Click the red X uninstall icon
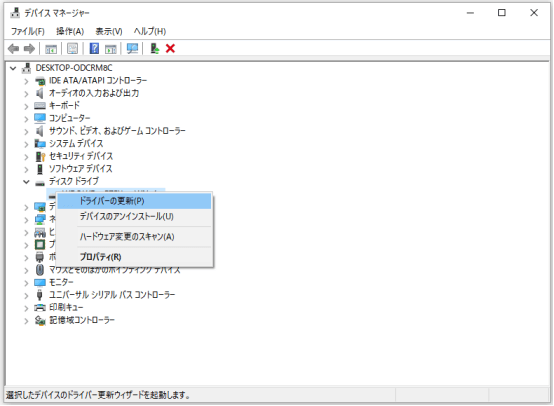The height and width of the screenshot is (406, 554). click(170, 48)
